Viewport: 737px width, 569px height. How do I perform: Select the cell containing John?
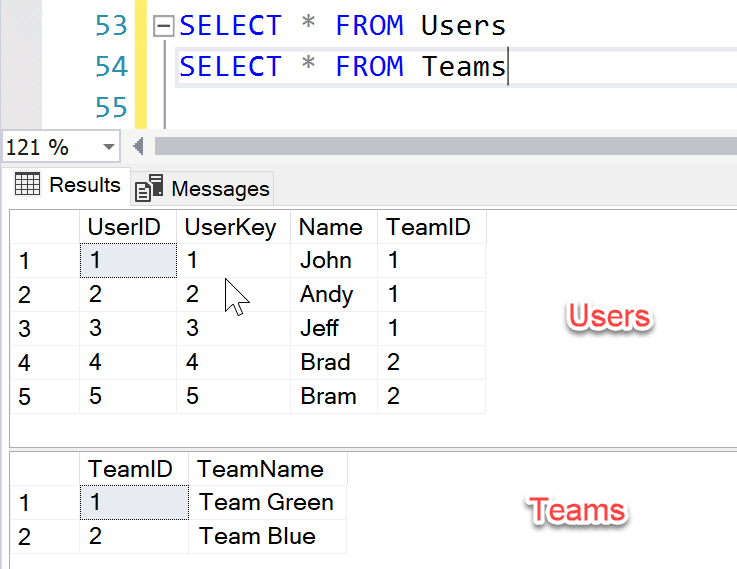click(x=326, y=261)
